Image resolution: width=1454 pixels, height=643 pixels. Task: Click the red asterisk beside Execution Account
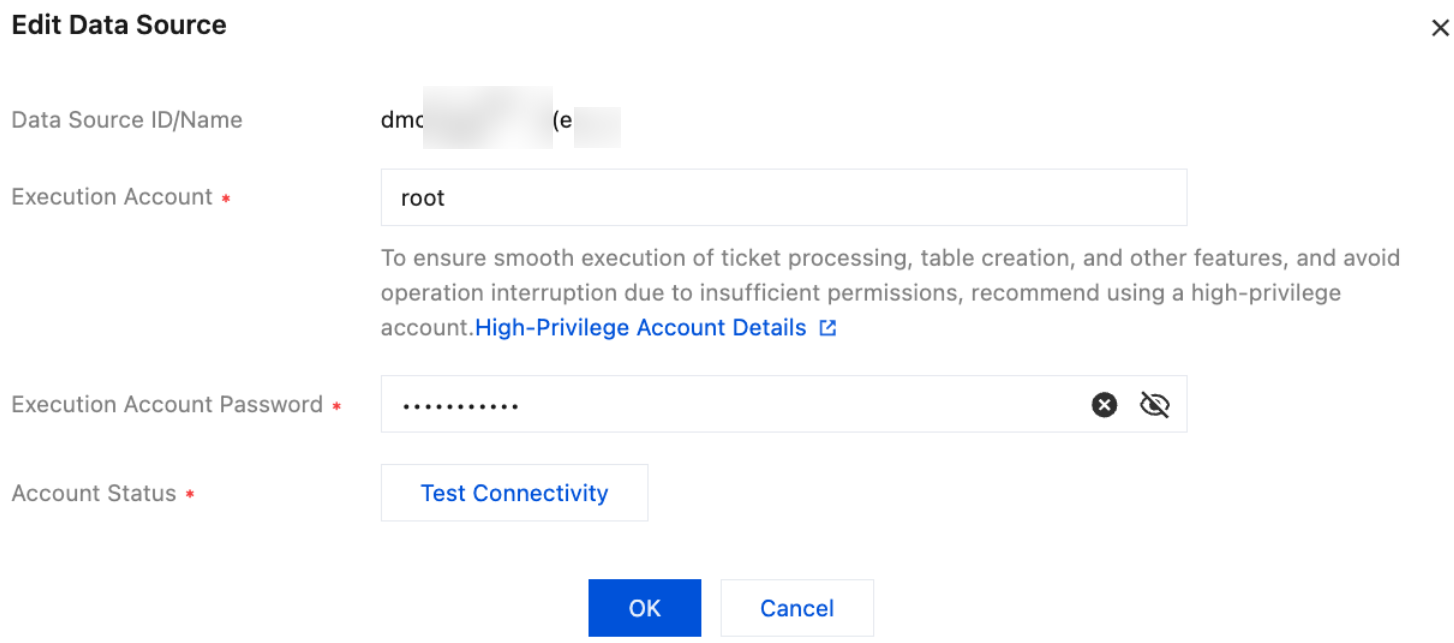pos(226,199)
